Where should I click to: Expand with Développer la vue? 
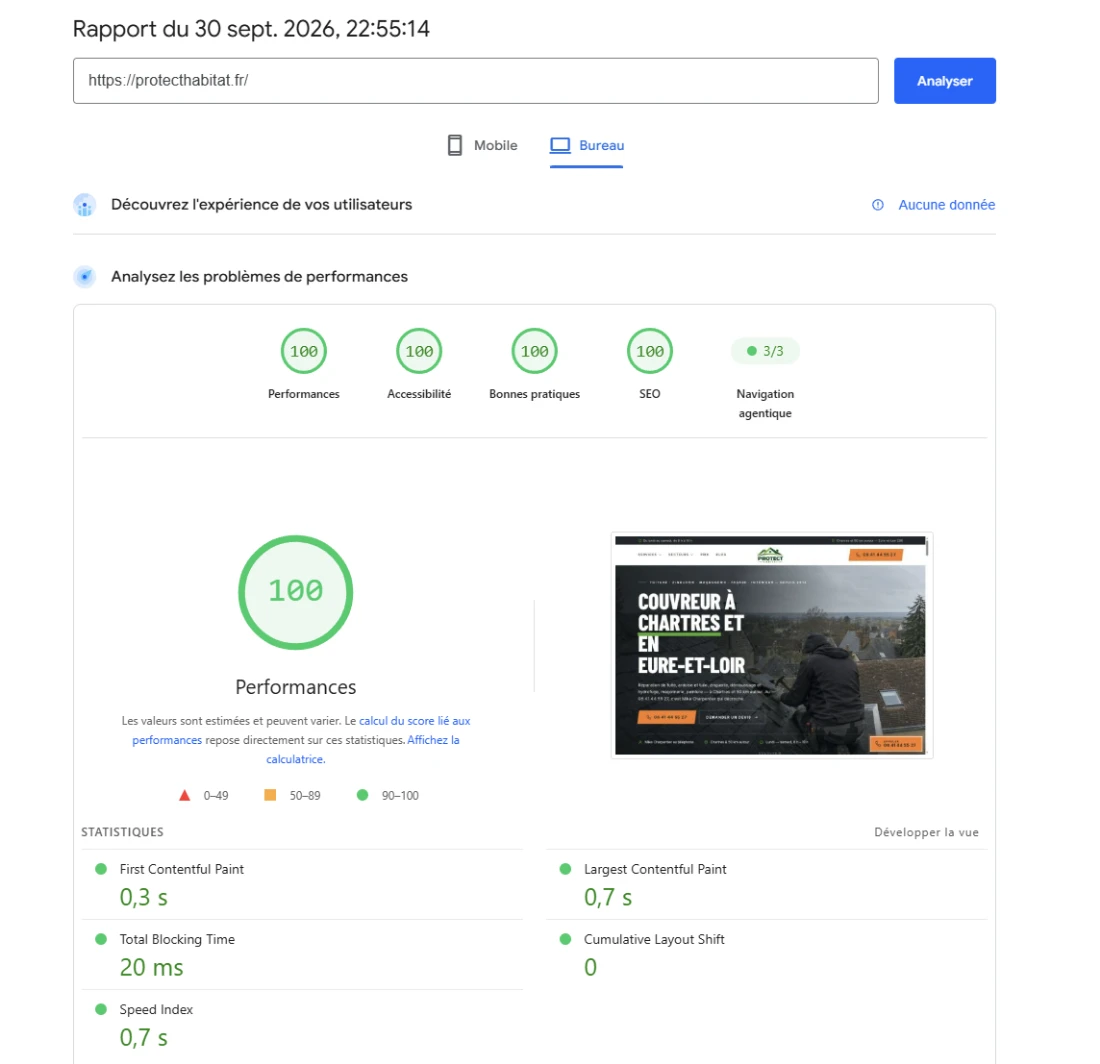926,832
